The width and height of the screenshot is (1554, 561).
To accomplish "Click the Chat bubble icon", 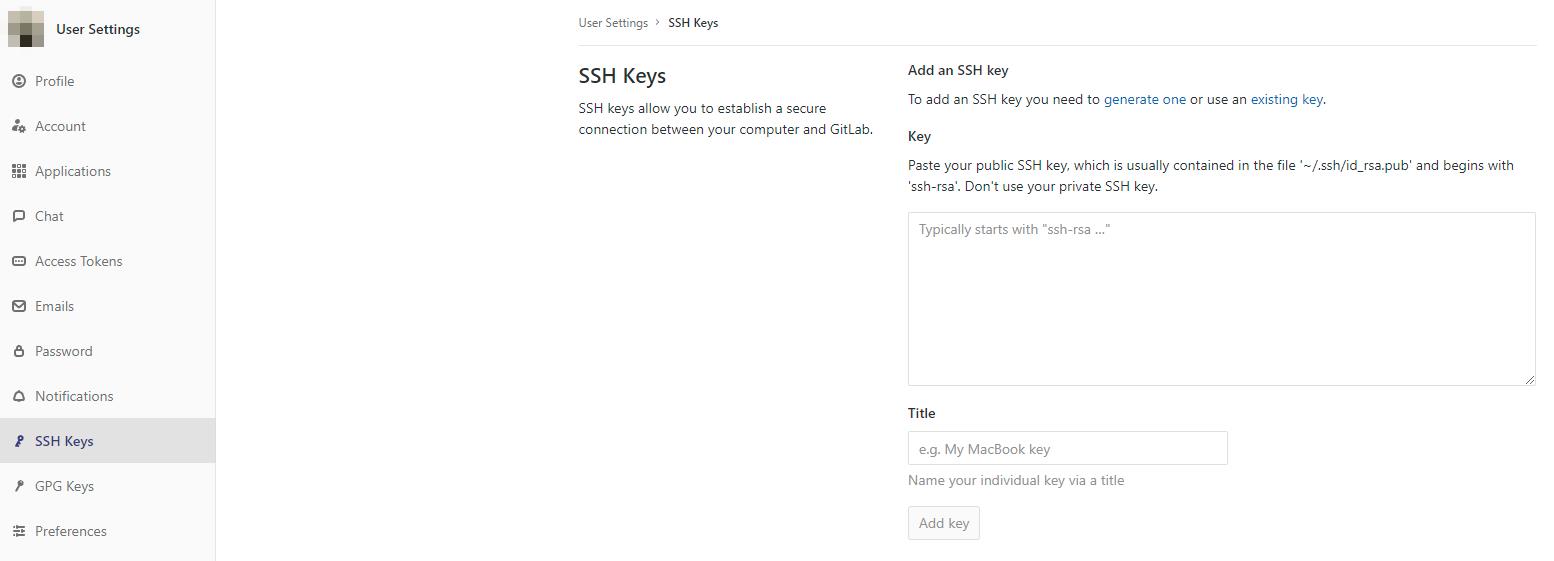I will 19,216.
